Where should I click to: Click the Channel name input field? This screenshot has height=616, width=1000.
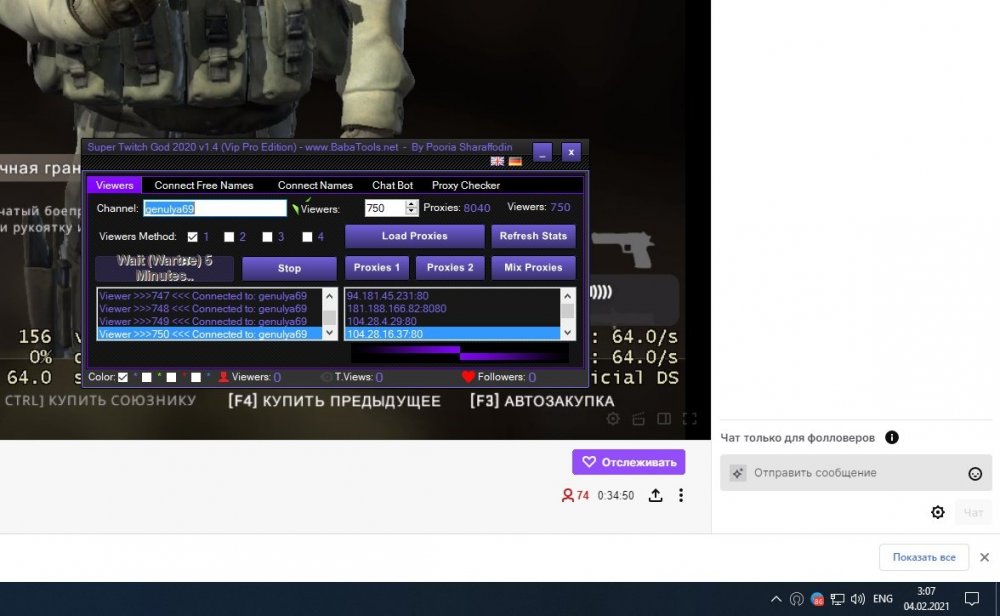(x=215, y=208)
